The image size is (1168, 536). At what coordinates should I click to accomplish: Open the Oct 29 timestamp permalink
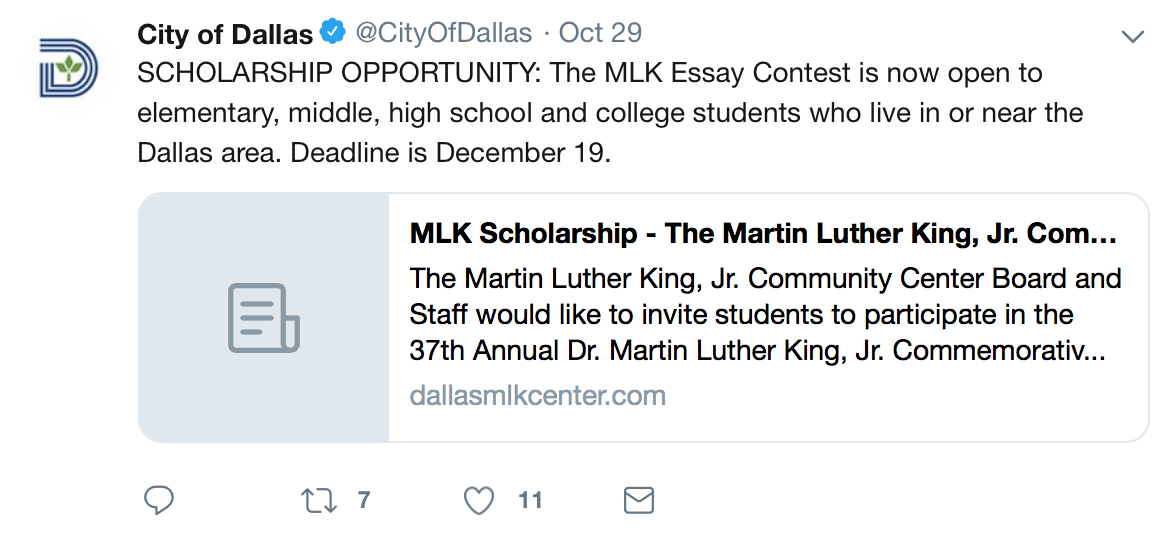coord(600,33)
